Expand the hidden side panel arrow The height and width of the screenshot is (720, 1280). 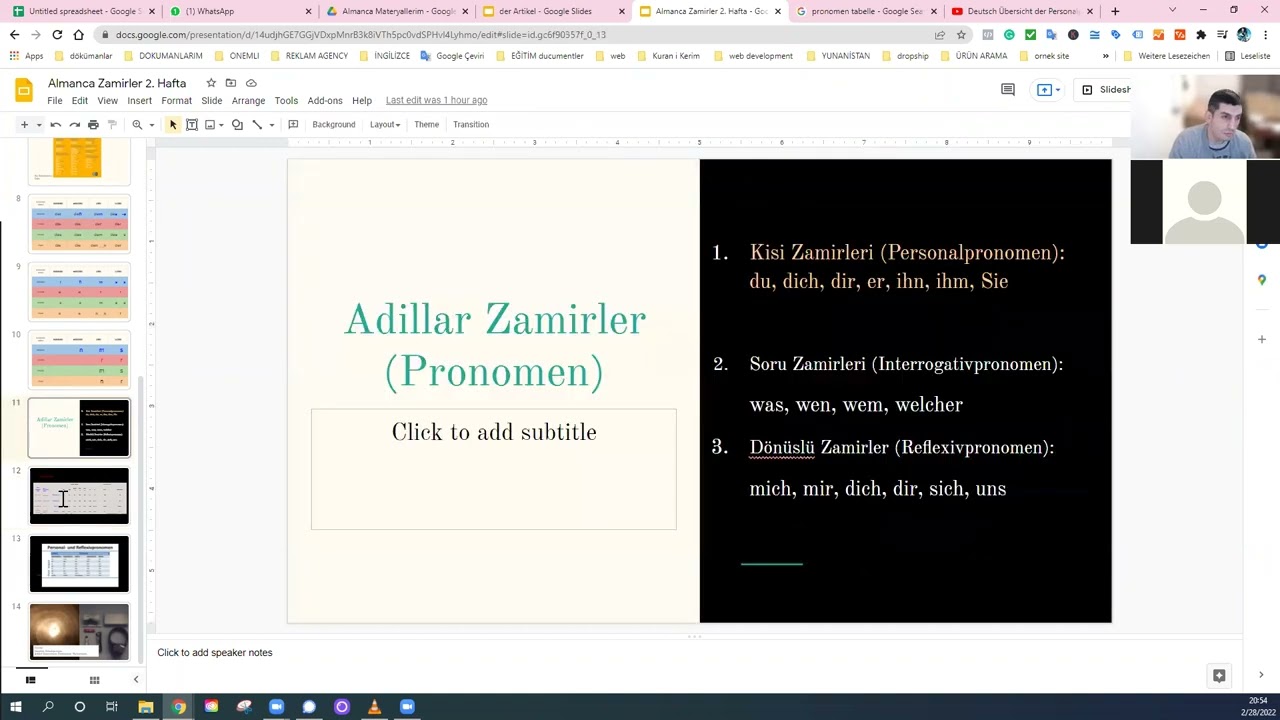click(1261, 675)
